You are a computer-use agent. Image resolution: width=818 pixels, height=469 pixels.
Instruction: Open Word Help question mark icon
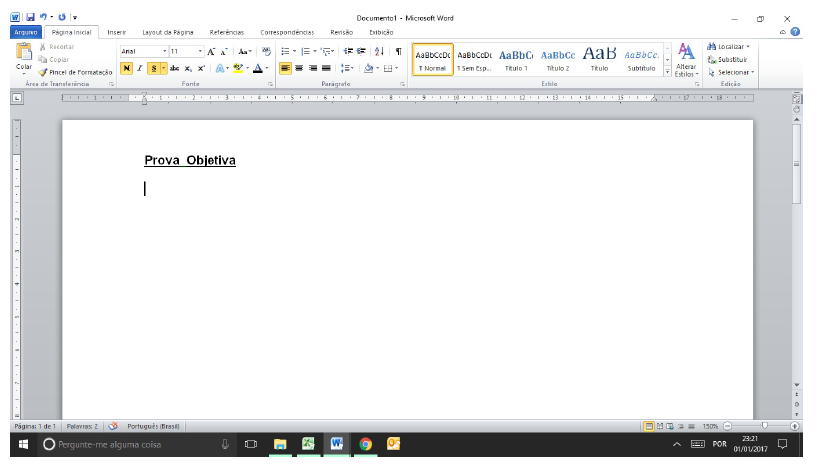pyautogui.click(x=795, y=32)
